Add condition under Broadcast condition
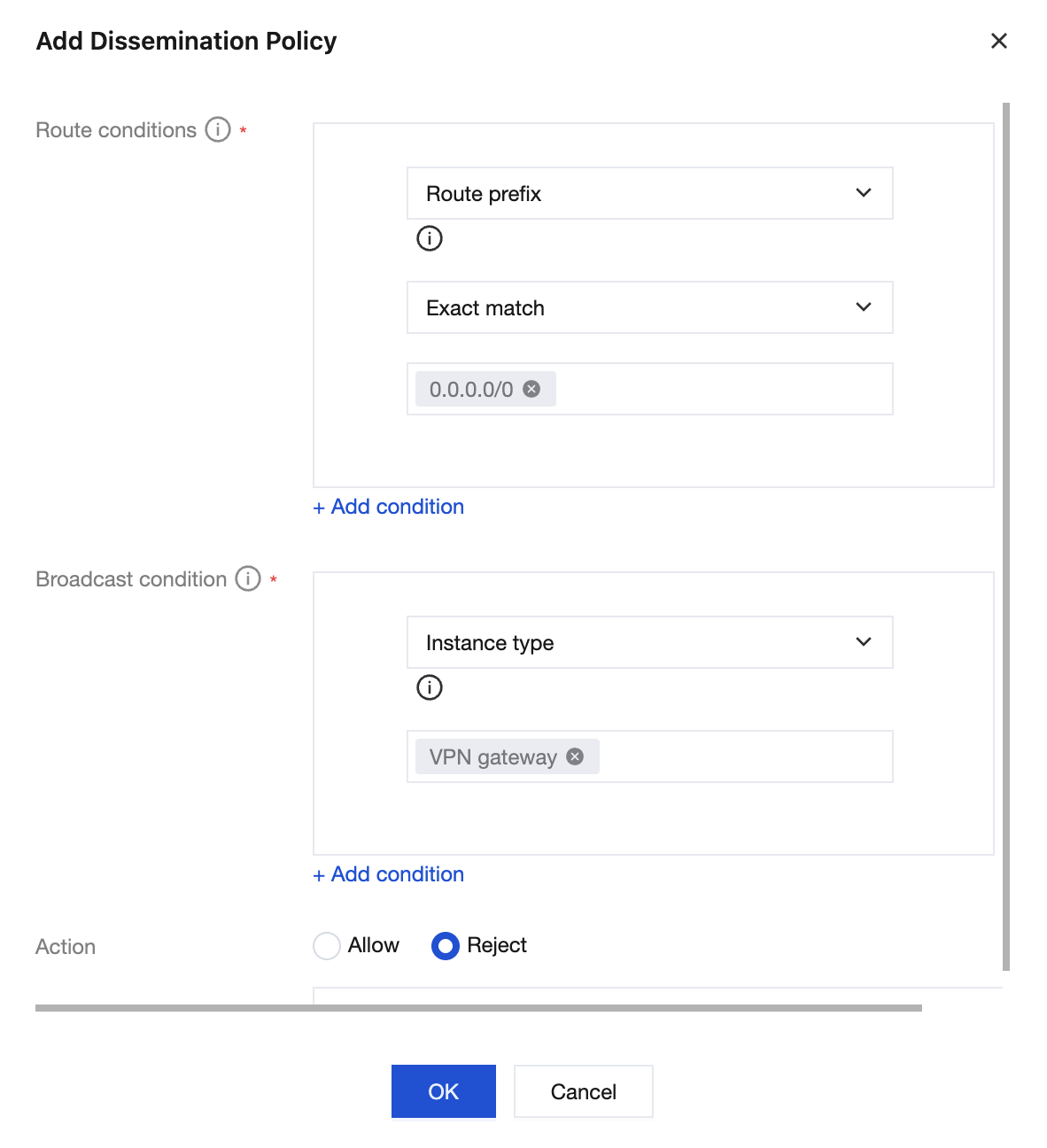The height and width of the screenshot is (1148, 1047). (x=389, y=874)
